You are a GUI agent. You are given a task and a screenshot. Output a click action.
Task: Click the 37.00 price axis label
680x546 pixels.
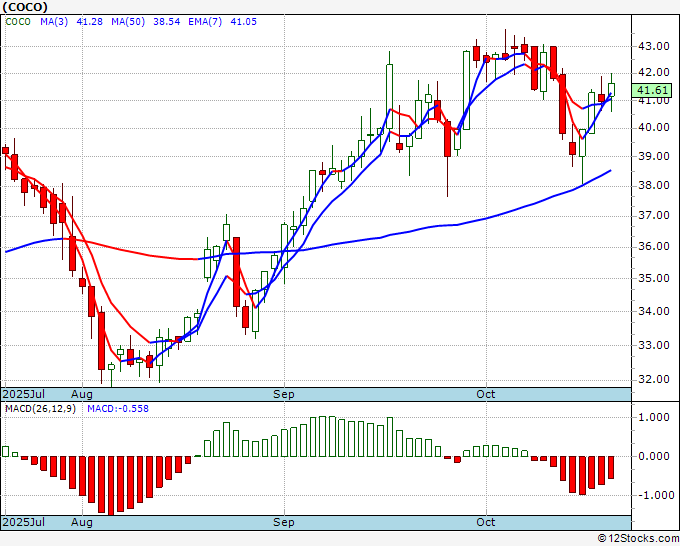click(x=653, y=216)
